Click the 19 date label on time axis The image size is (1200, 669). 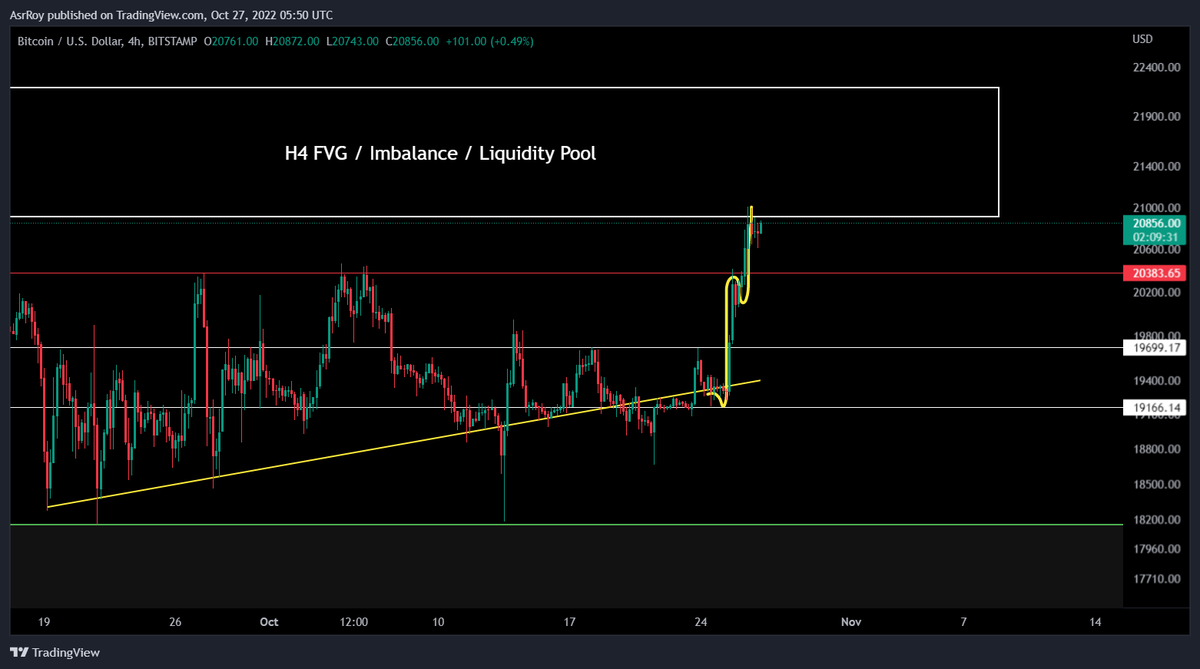44,622
